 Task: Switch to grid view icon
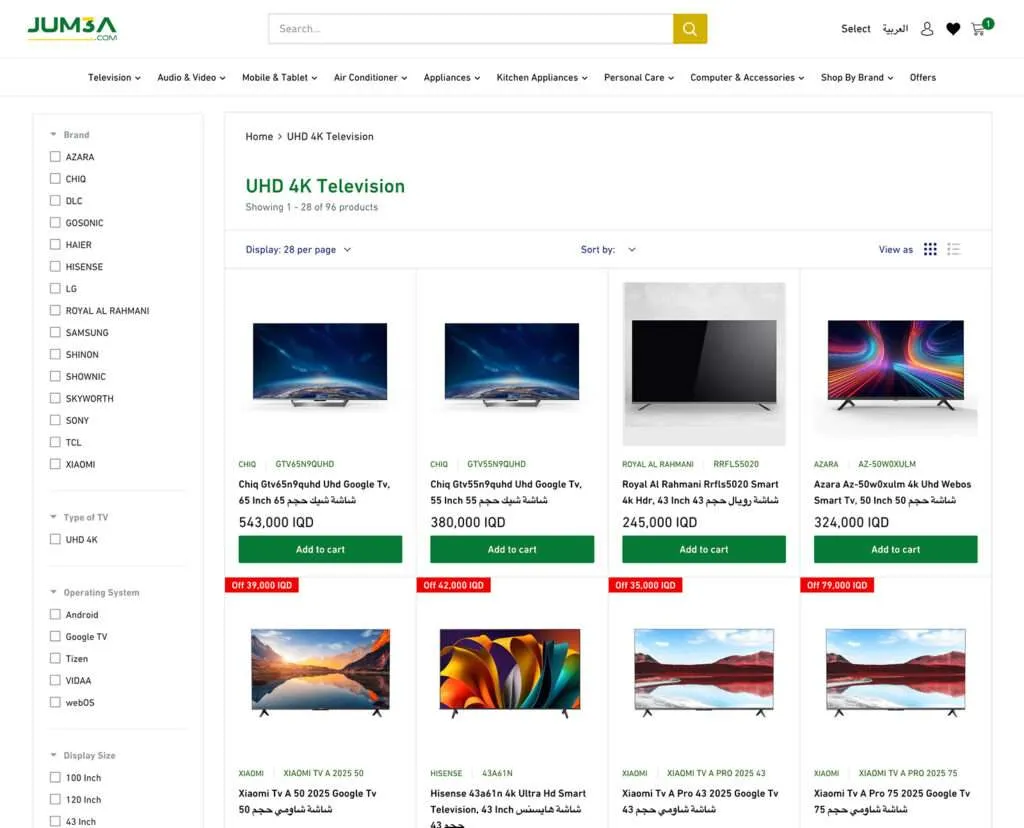pyautogui.click(x=930, y=249)
